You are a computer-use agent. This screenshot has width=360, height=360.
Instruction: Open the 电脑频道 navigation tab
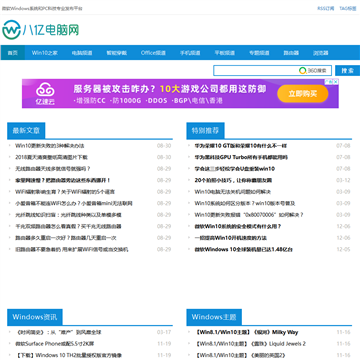point(82,53)
